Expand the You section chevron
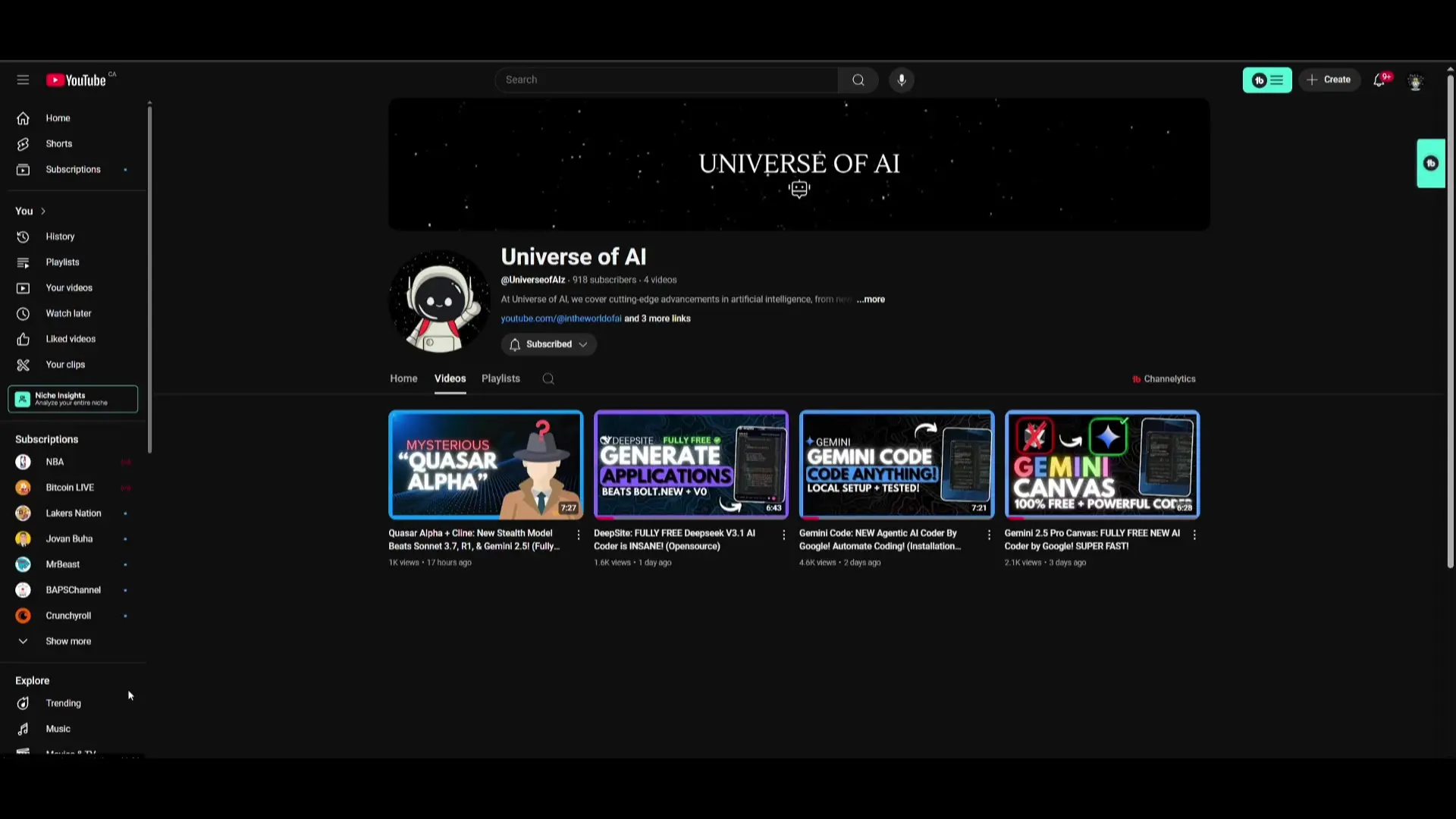This screenshot has width=1456, height=819. click(x=43, y=212)
